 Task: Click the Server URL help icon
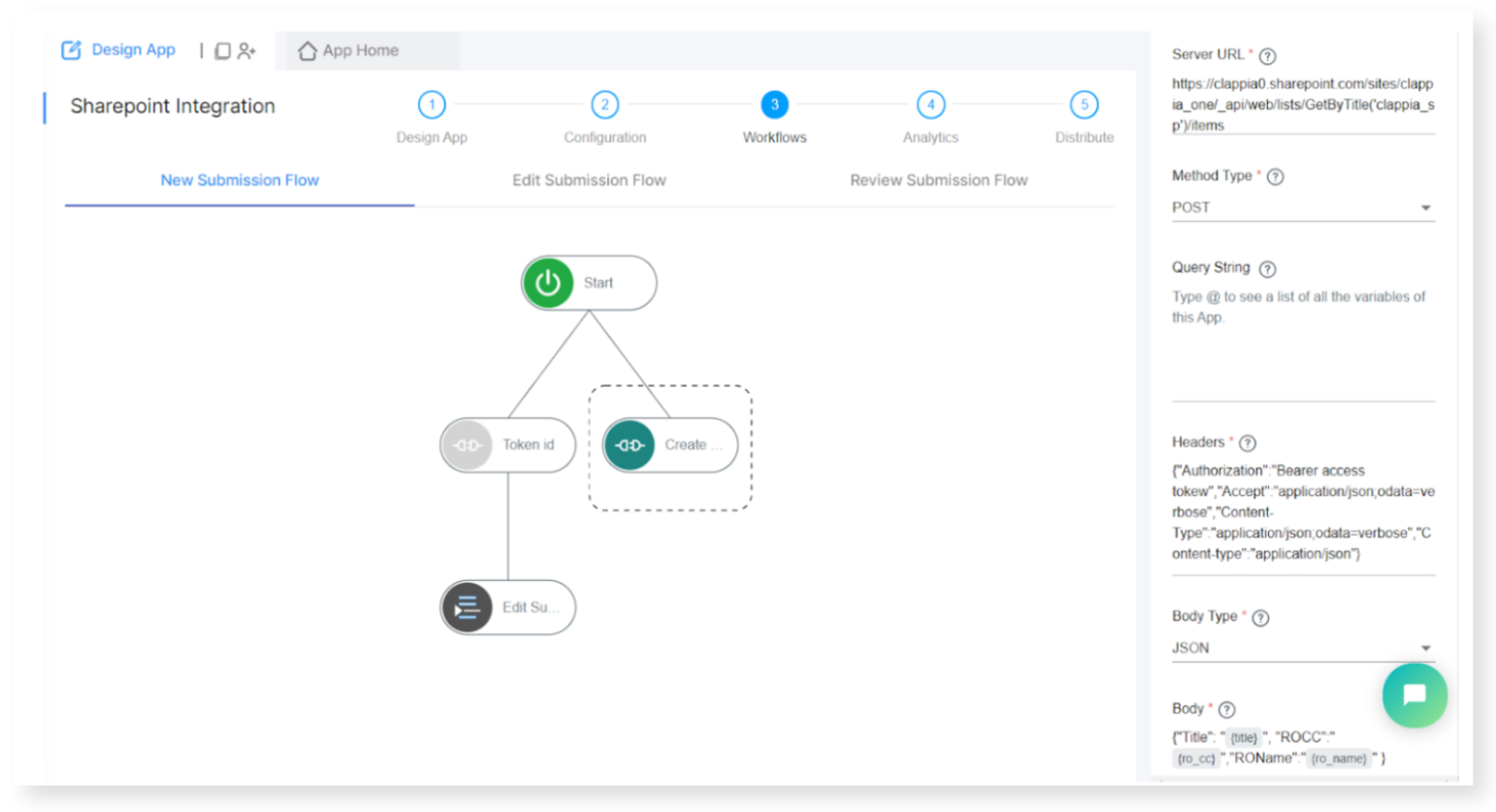(x=1267, y=56)
